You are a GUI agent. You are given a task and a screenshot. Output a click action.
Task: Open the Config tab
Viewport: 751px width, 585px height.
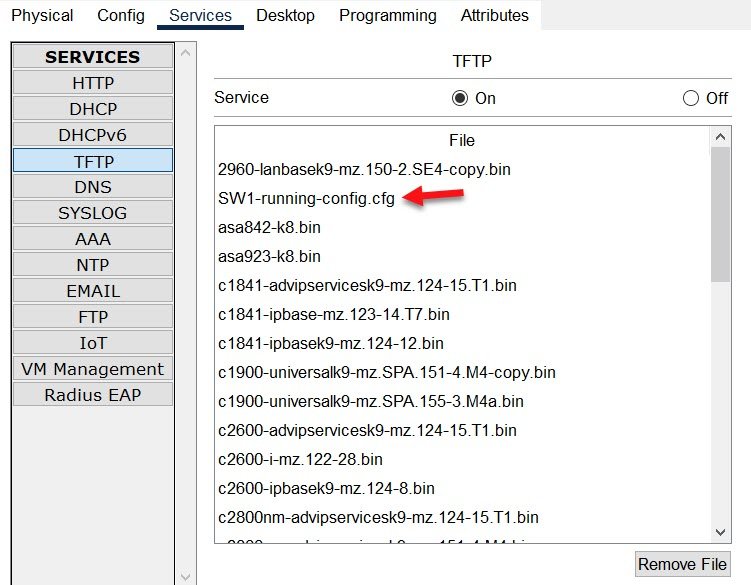coord(121,15)
